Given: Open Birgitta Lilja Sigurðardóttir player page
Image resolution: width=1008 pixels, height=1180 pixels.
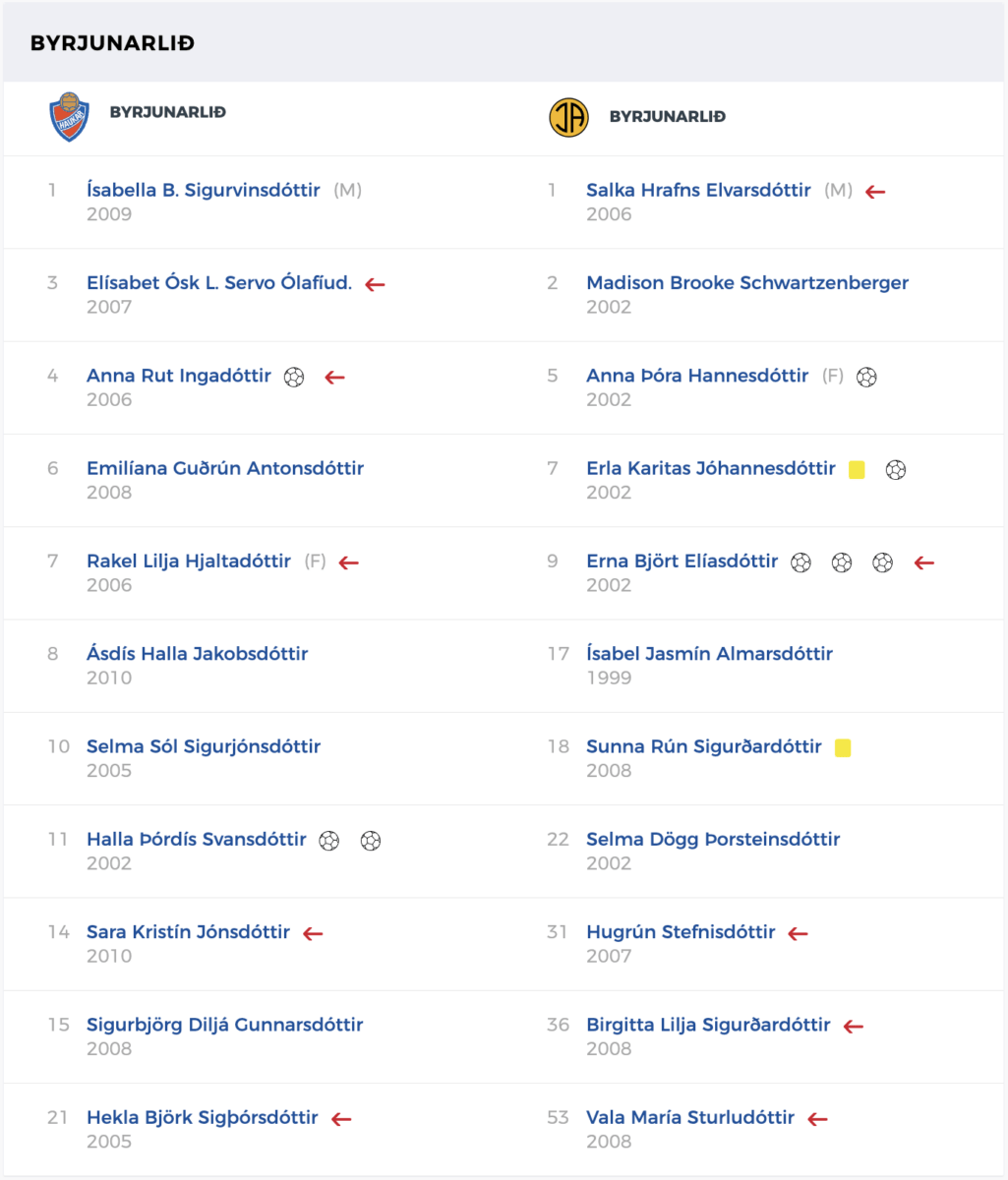Looking at the screenshot, I should pos(708,1026).
